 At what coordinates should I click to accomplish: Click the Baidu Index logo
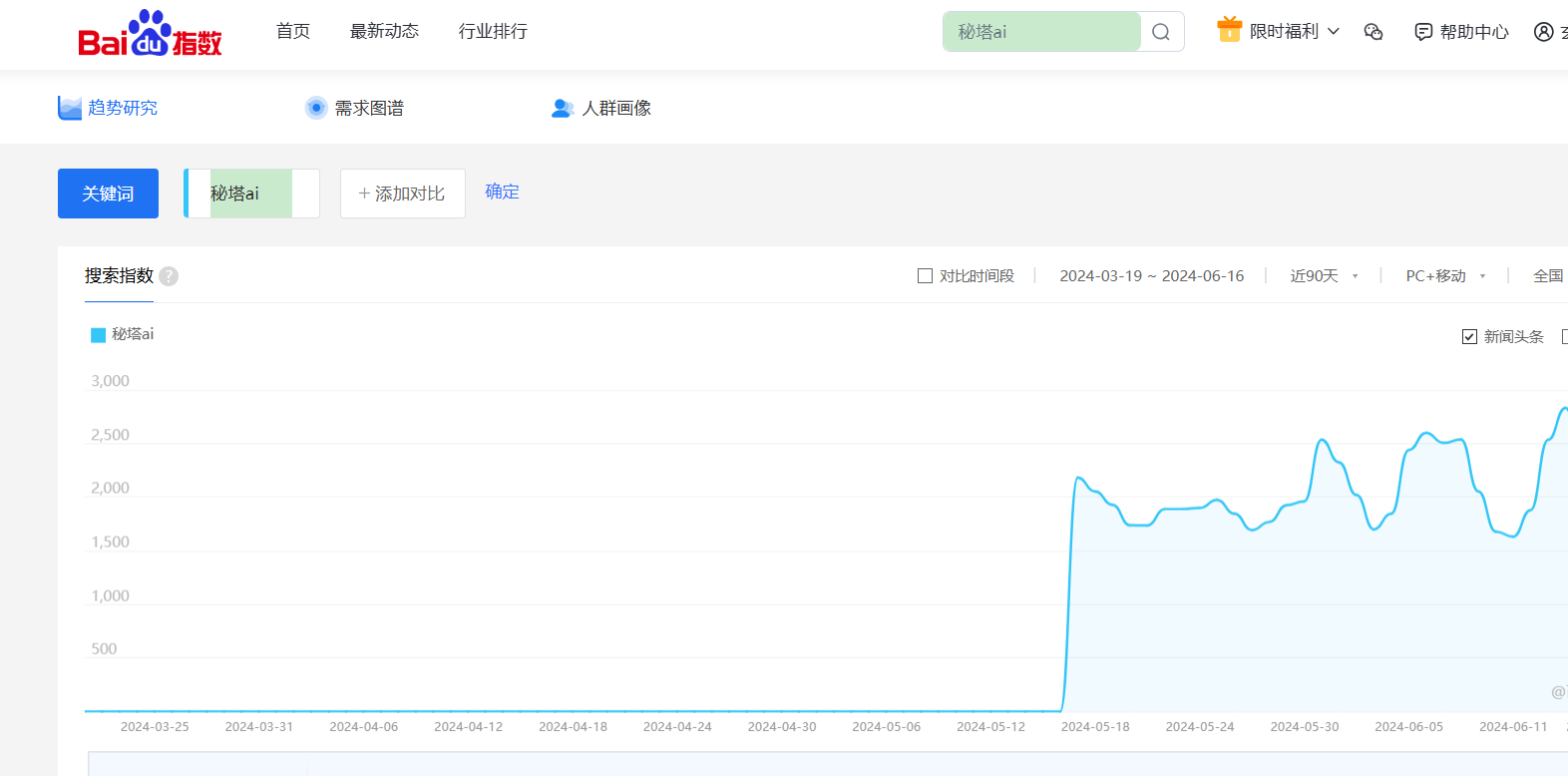[x=150, y=33]
